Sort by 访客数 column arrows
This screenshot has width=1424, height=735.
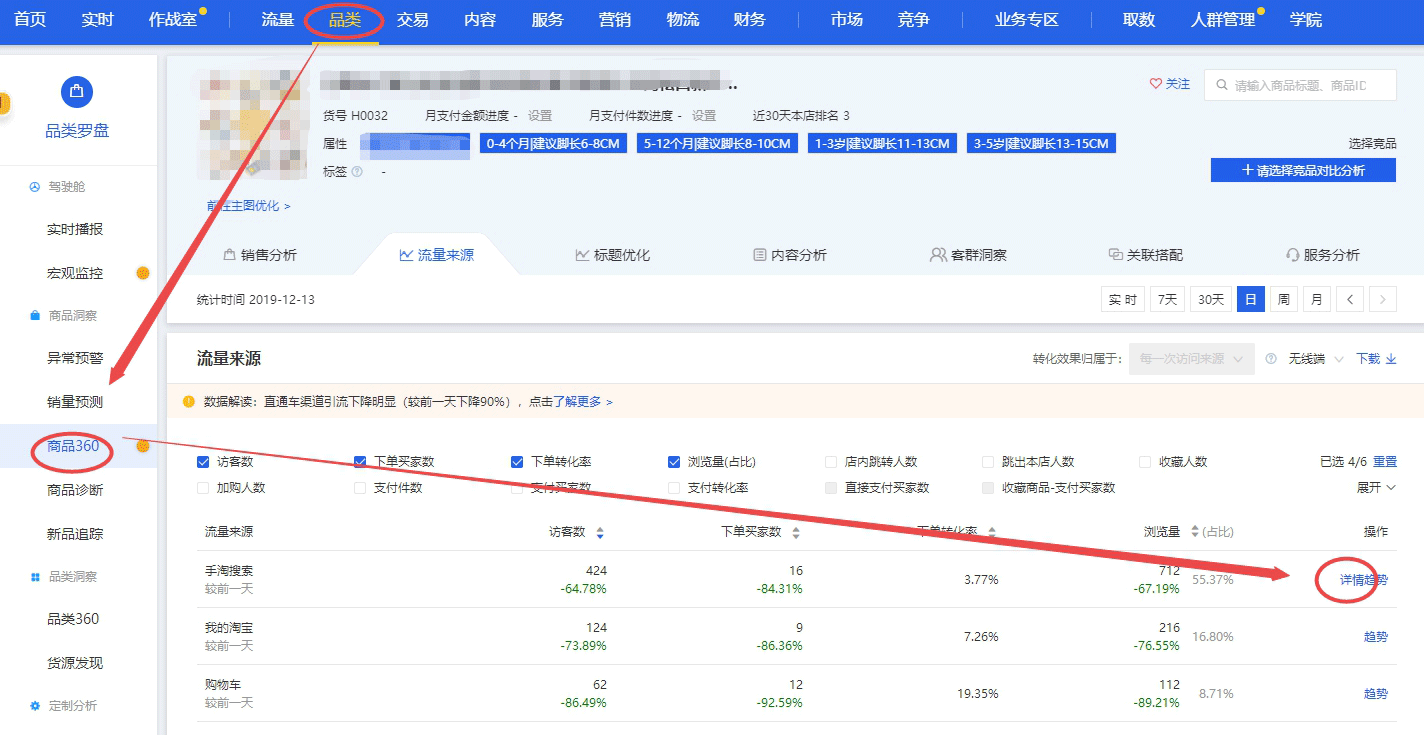pos(600,533)
